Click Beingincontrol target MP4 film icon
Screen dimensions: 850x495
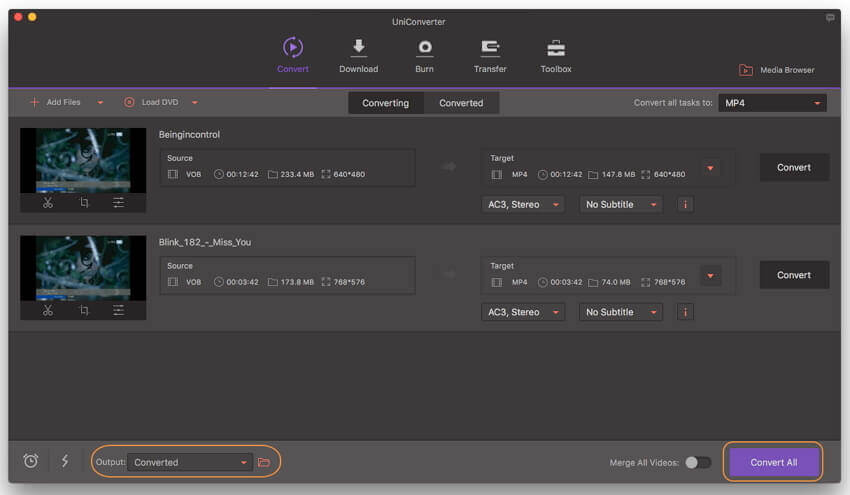497,175
